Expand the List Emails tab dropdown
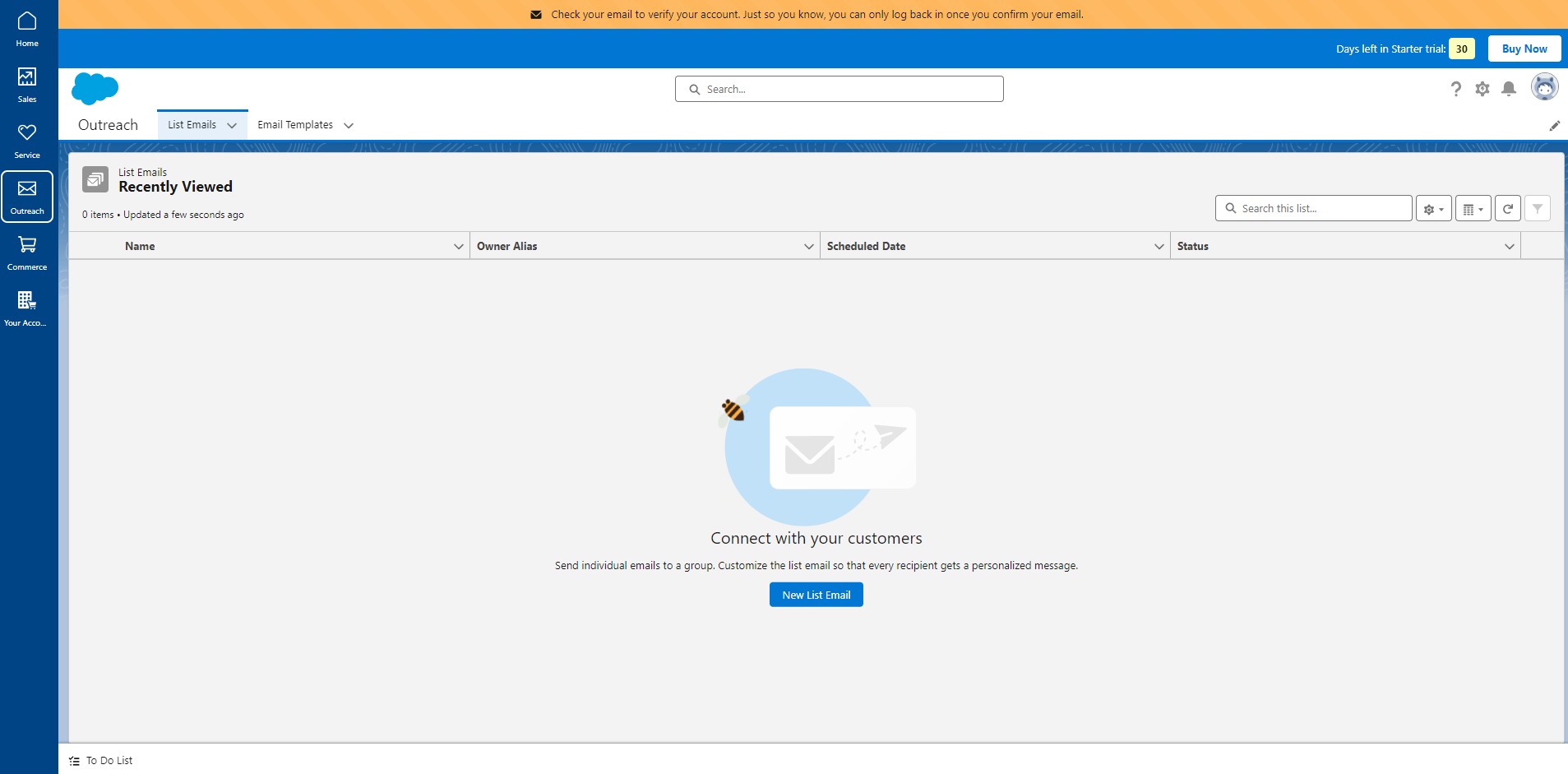The image size is (1568, 774). [x=232, y=126]
